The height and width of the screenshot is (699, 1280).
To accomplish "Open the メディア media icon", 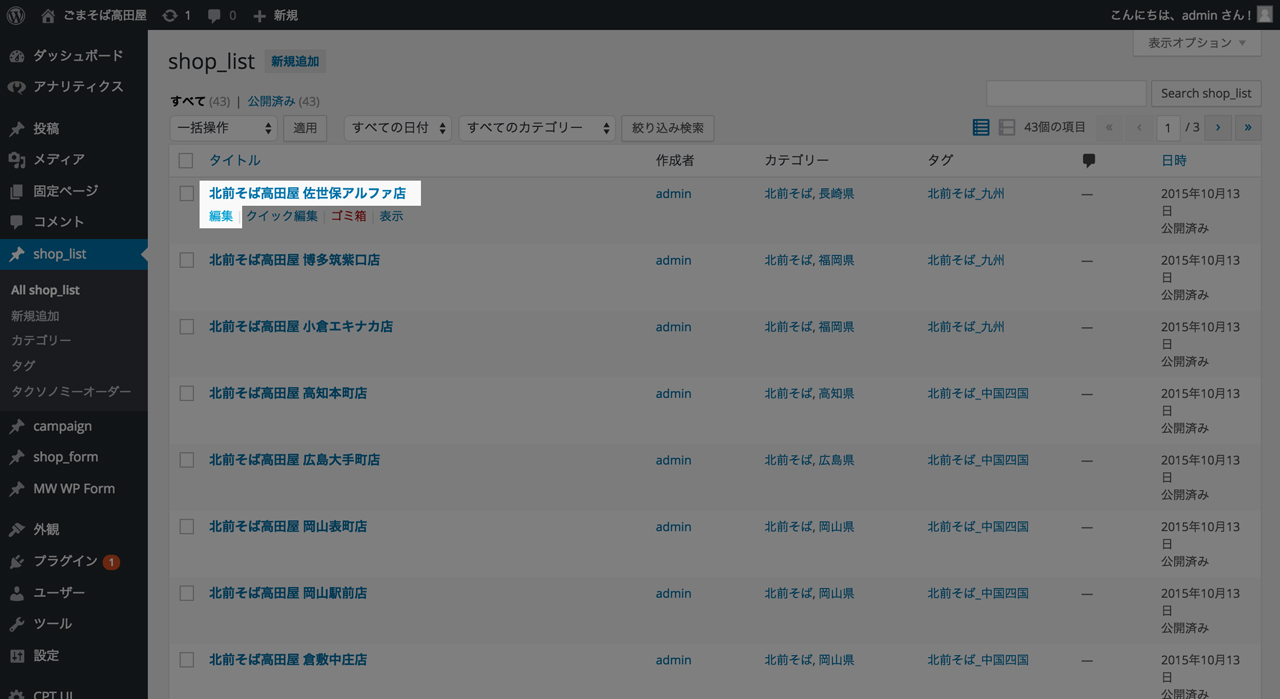I will point(17,160).
